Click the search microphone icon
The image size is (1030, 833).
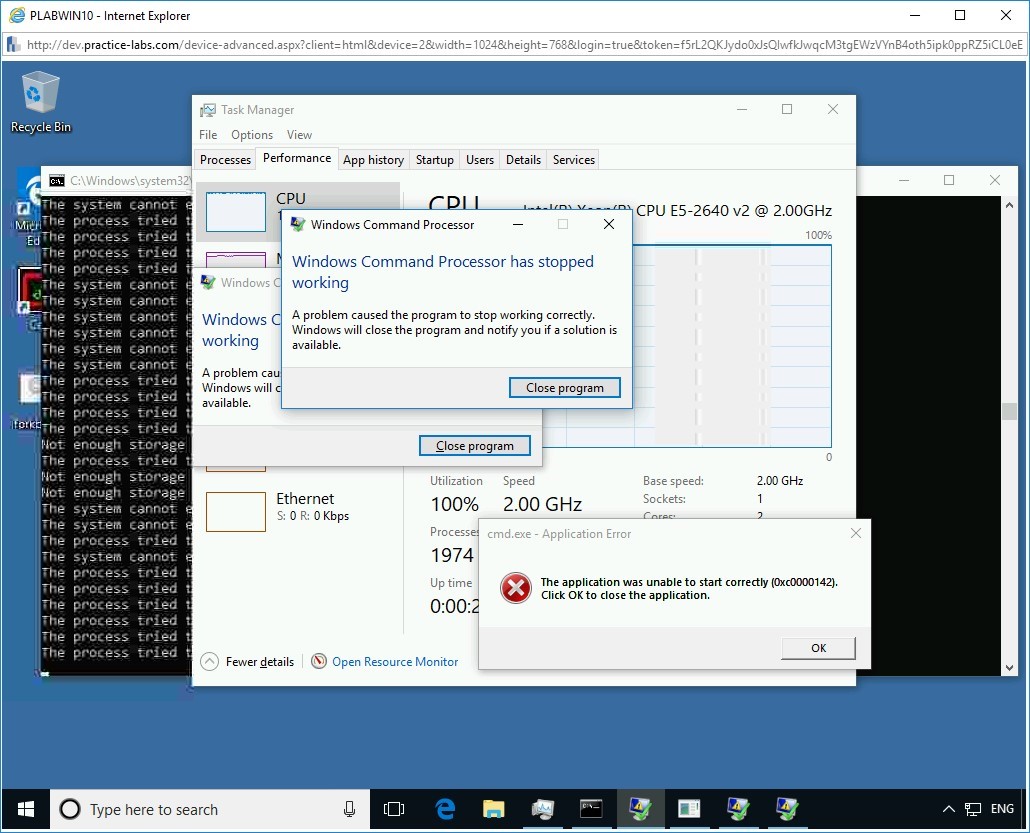(347, 809)
